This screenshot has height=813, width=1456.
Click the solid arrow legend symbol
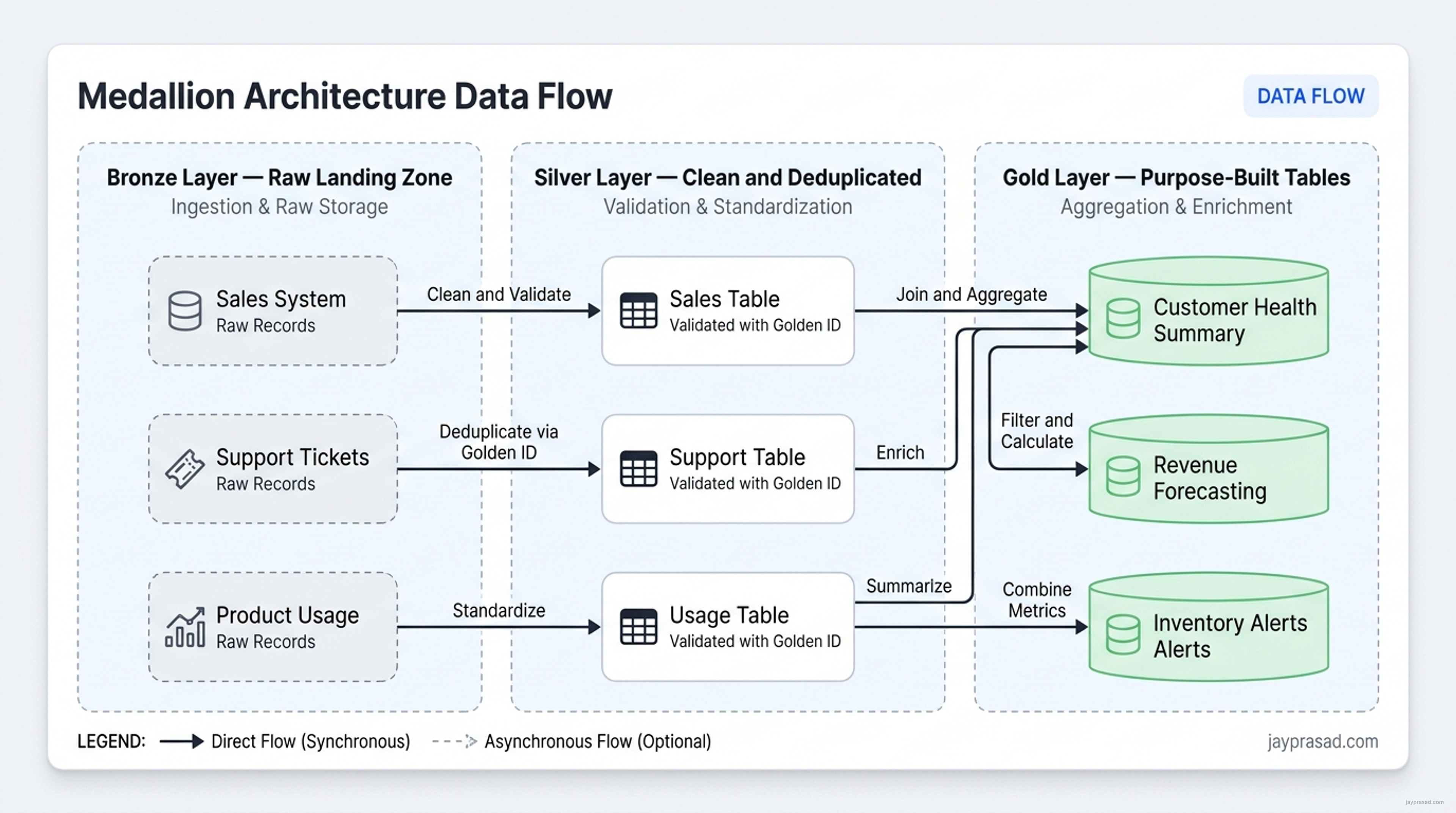pyautogui.click(x=182, y=741)
